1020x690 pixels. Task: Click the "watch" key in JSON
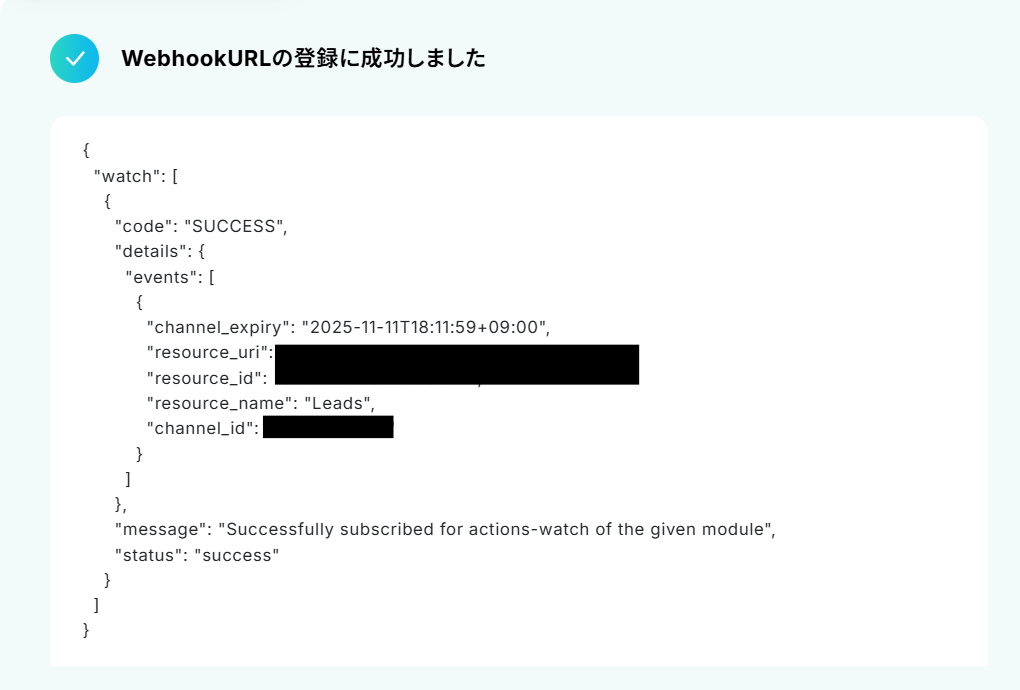tap(127, 176)
